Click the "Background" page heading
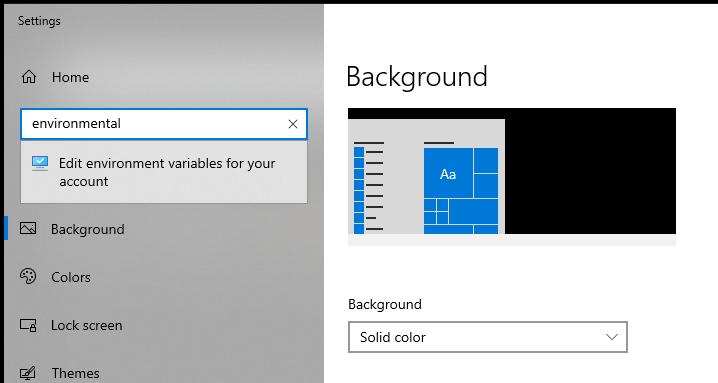Screen dimensions: 718x383 click(417, 77)
